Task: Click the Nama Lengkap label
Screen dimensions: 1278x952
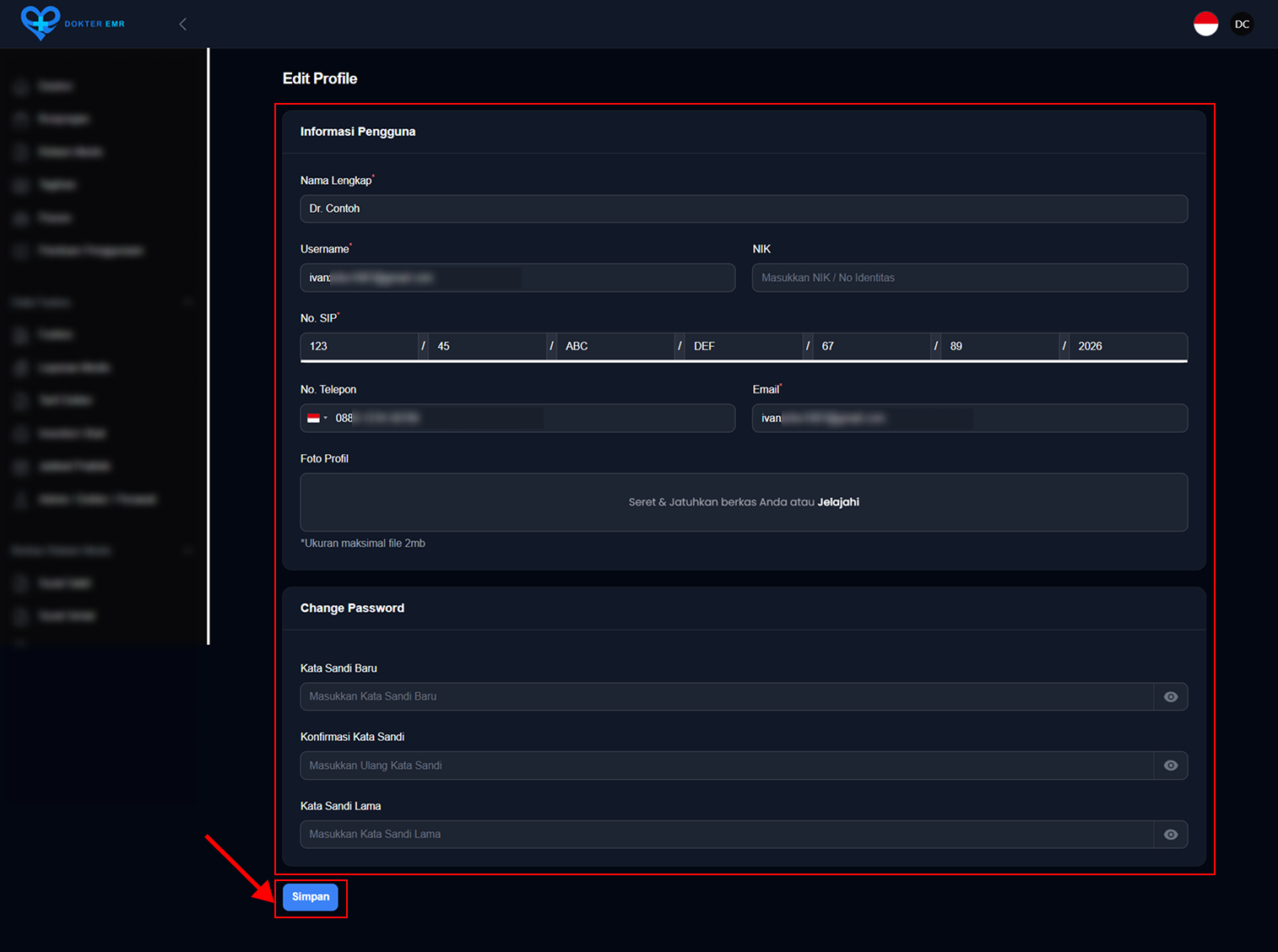Action: coord(336,181)
